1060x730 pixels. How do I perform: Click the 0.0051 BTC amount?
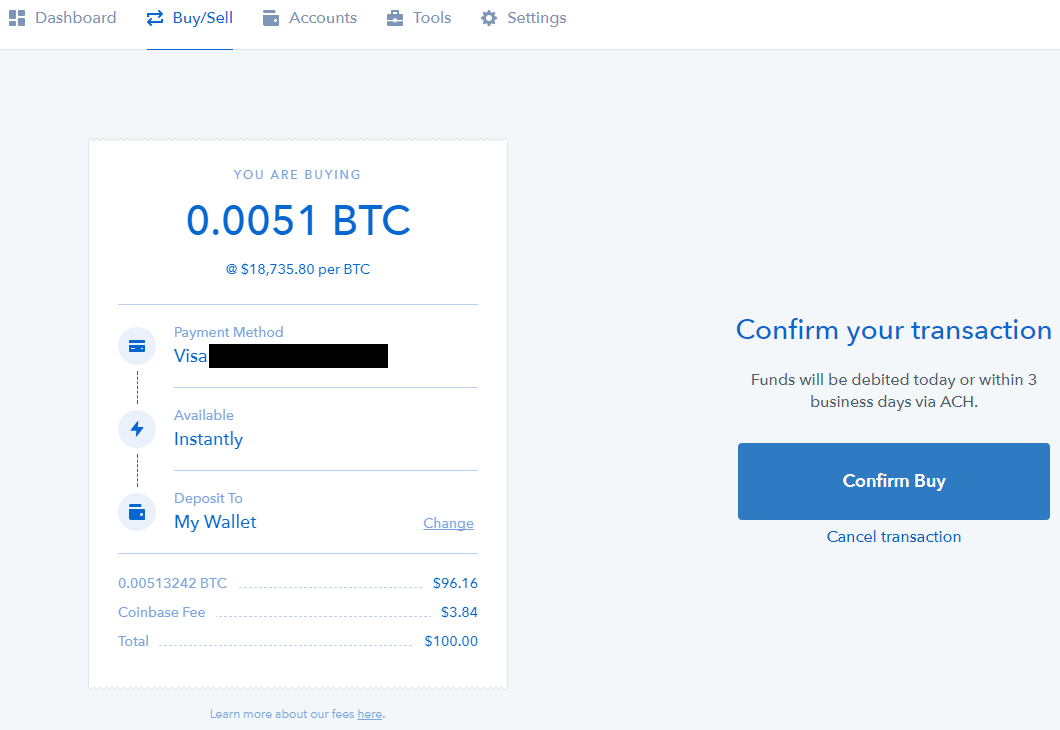point(298,220)
